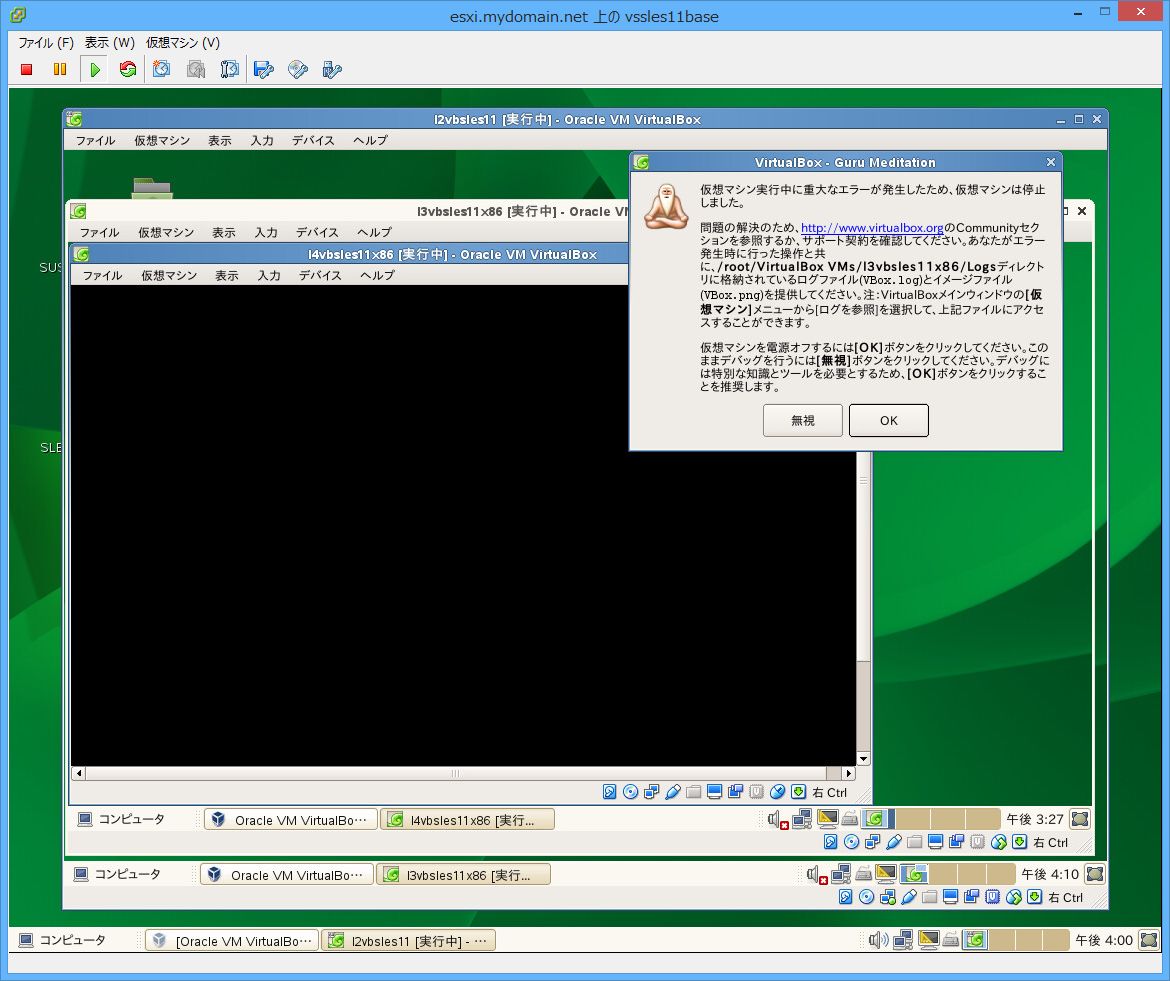The width and height of the screenshot is (1170, 981).
Task: Toggle mouse integration icon in l3vbsles11x86 status bar
Action: (x=998, y=842)
